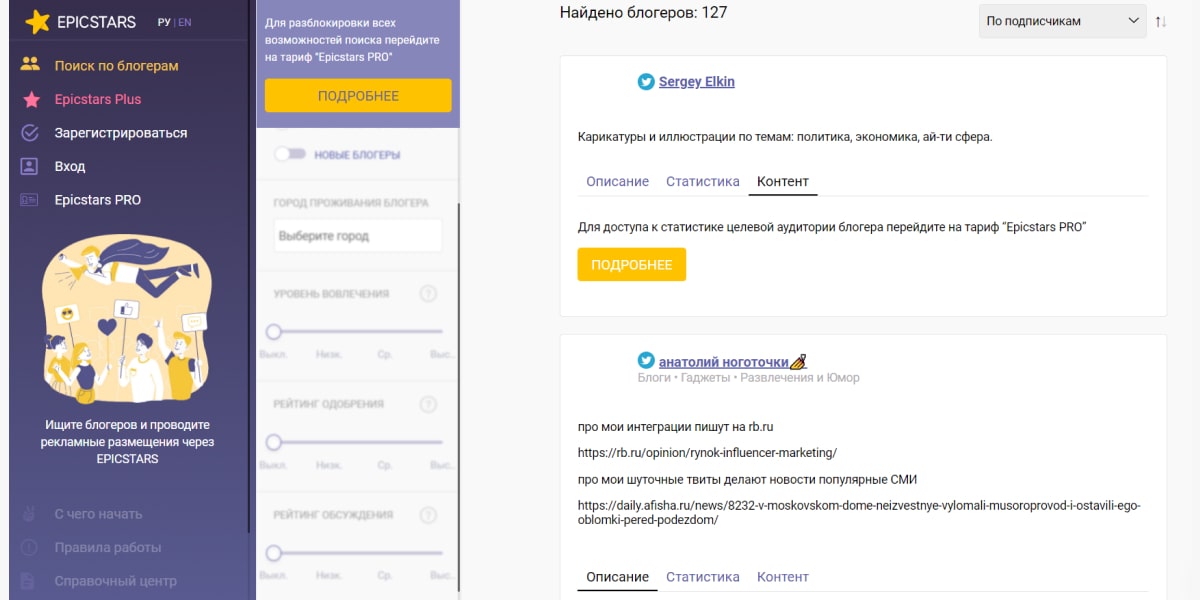Click the Блоги • Гаджеты • Развлечения и Юмор categories
This screenshot has height=600, width=1200.
pos(748,378)
